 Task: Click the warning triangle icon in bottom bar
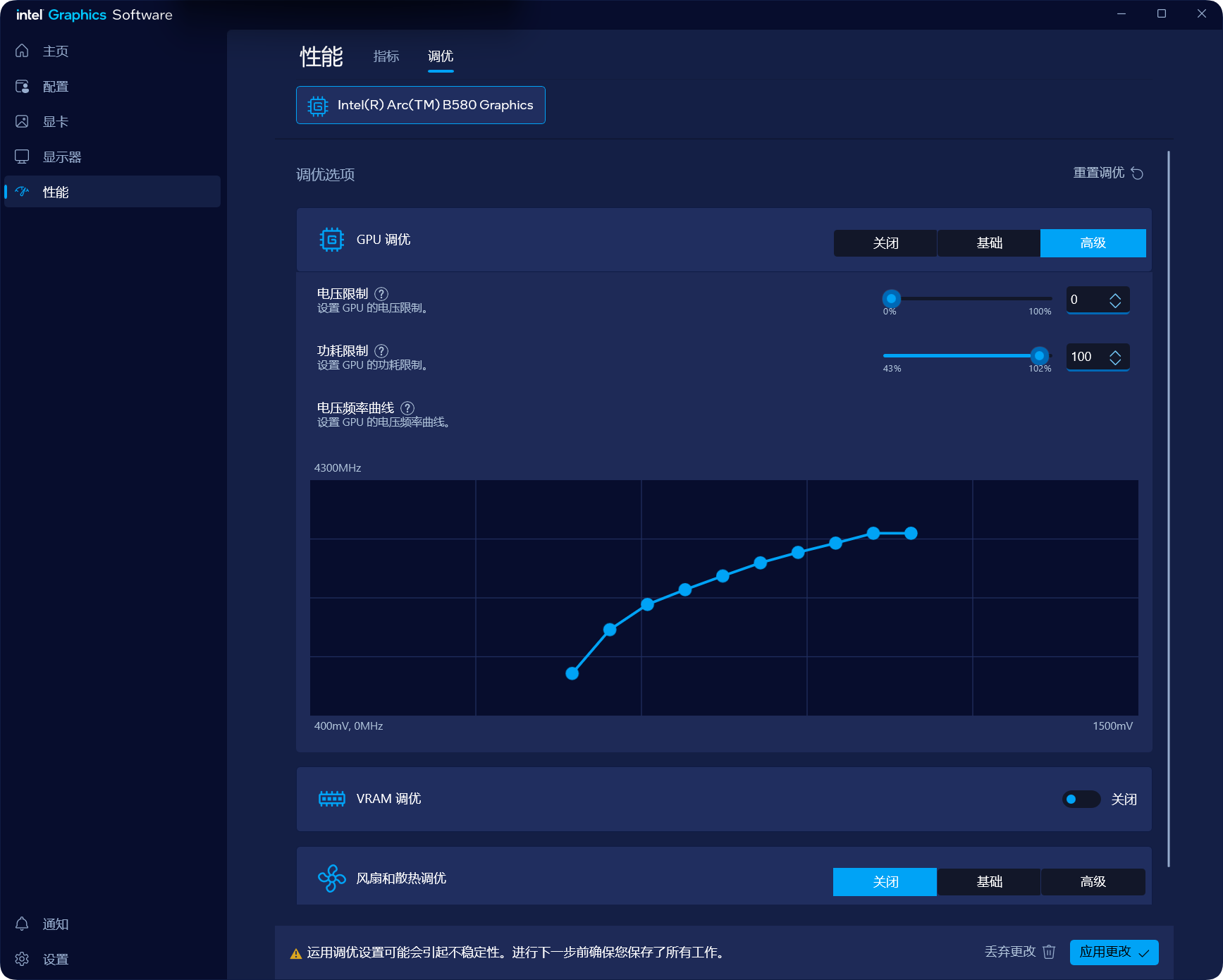(x=296, y=953)
